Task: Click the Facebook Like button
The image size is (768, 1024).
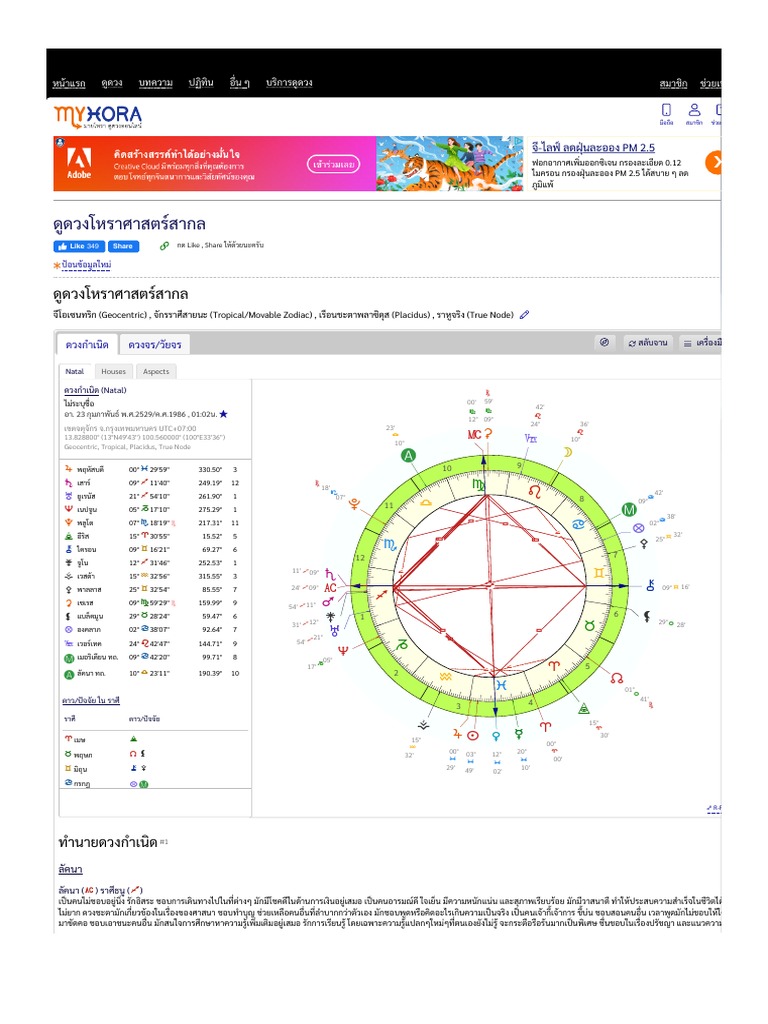Action: [x=79, y=246]
